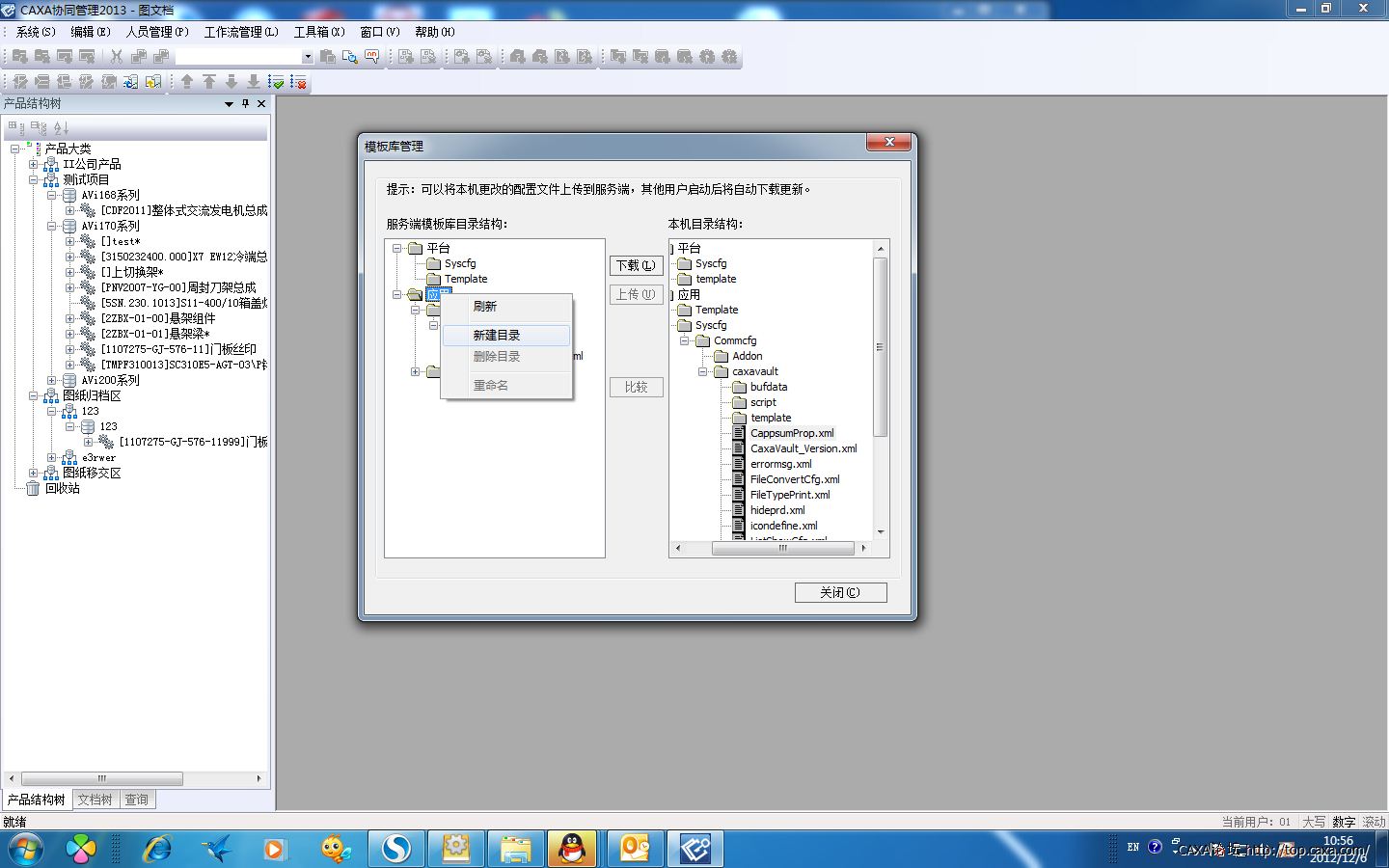Click the clipboard paste toolbar icon
The height and width of the screenshot is (868, 1389).
coord(328,57)
